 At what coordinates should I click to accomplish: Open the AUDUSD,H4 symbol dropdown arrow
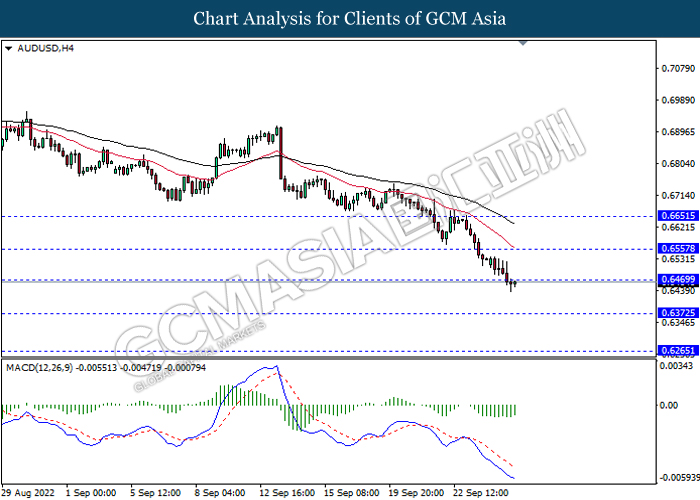8,49
